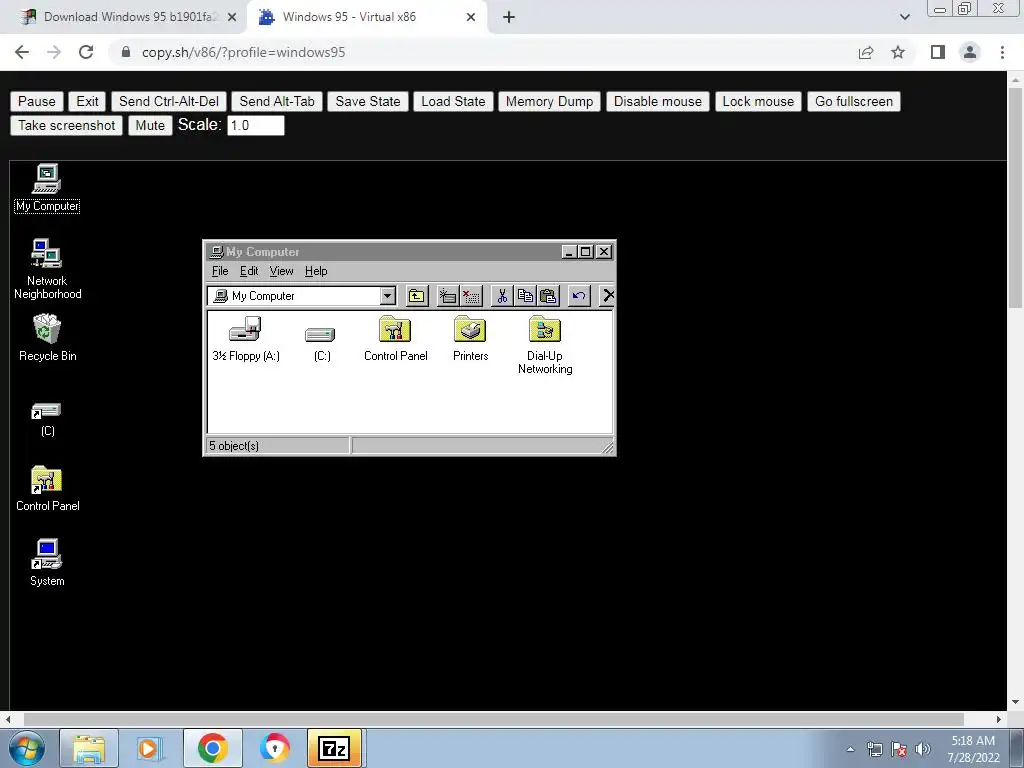Screen dimensions: 1024x768
Task: Select Network Neighborhood desktop icon
Action: click(x=47, y=269)
